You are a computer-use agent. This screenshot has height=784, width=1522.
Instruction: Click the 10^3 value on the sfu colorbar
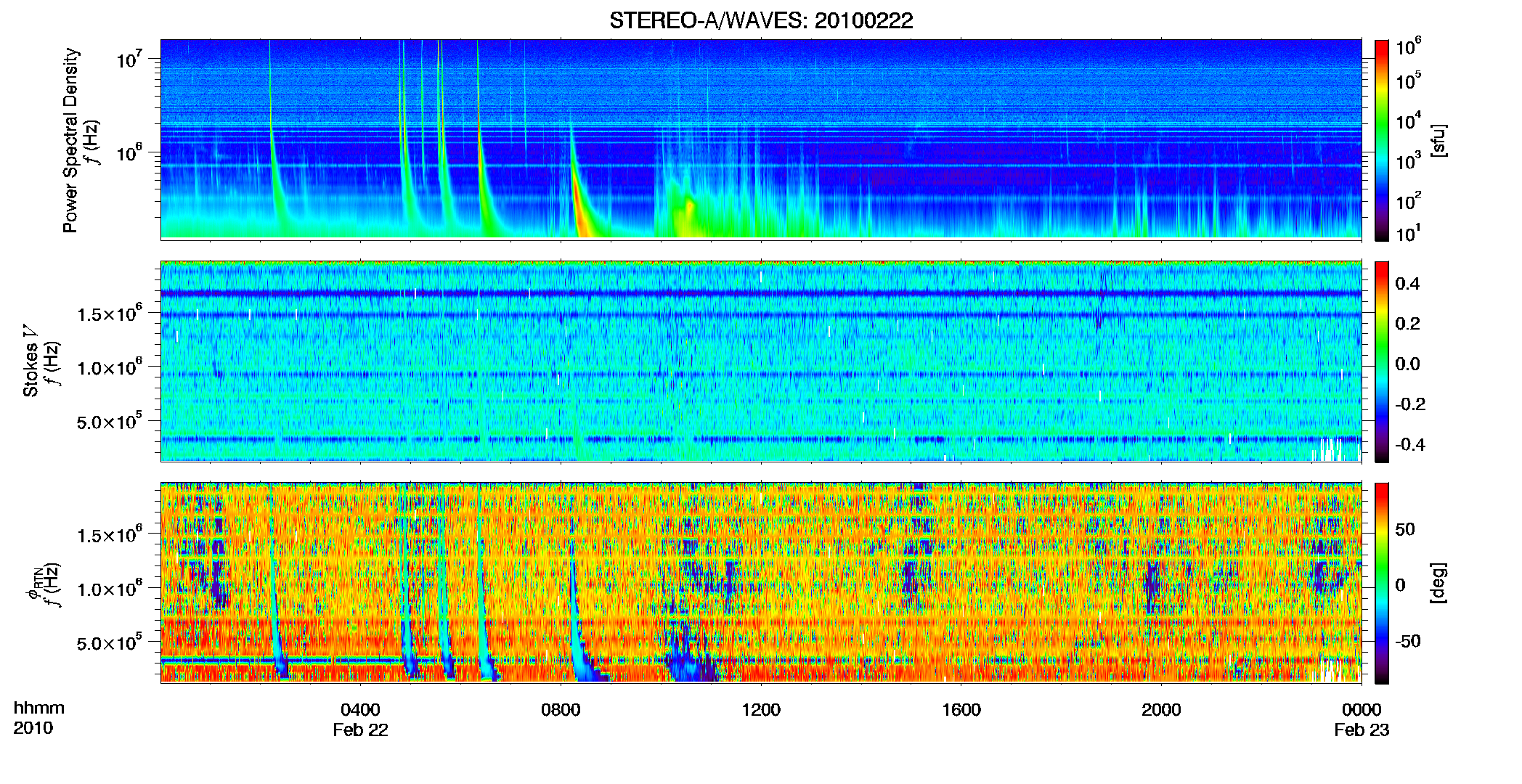[x=1409, y=161]
